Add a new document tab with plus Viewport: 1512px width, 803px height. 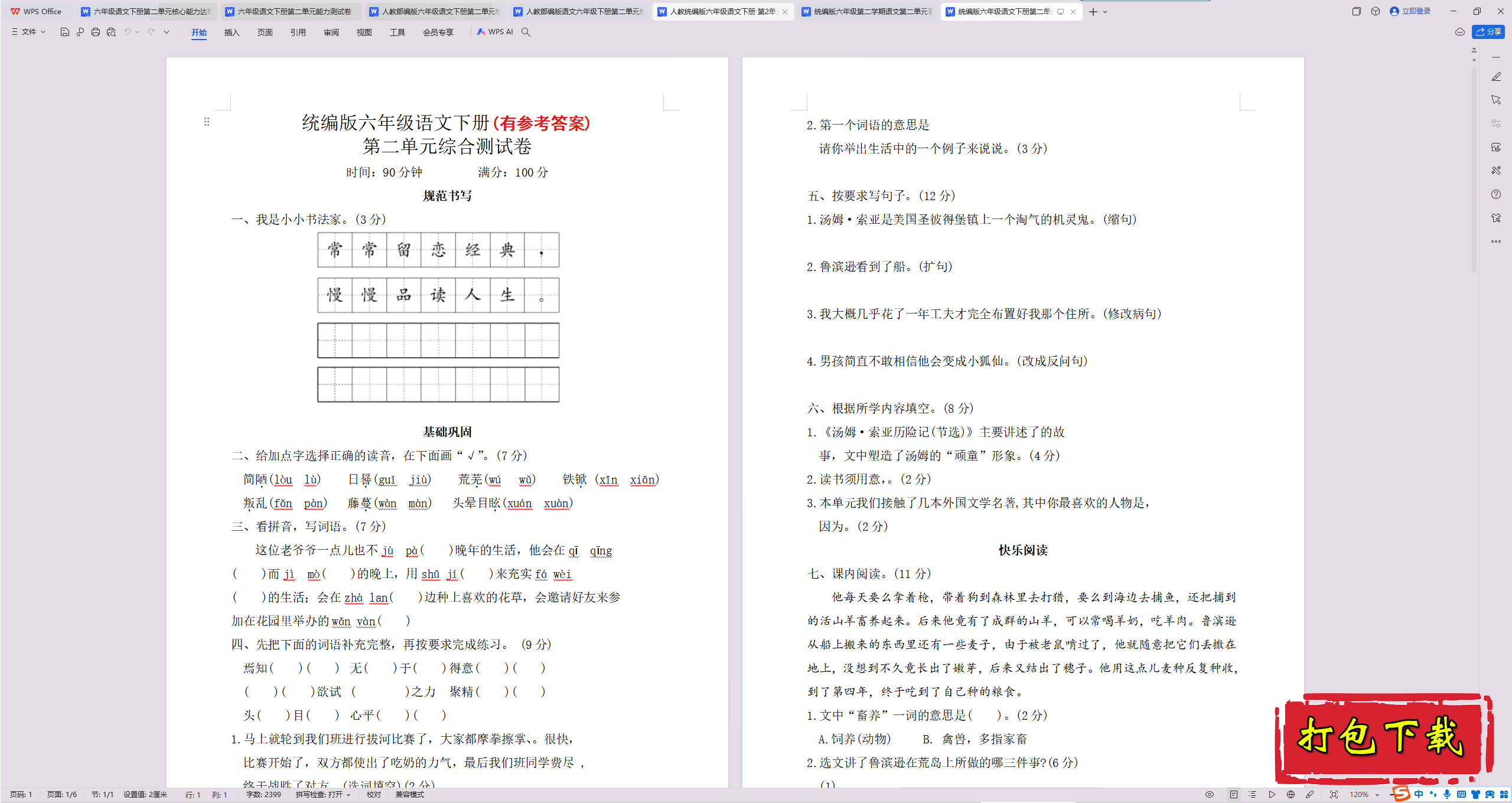[x=1093, y=12]
